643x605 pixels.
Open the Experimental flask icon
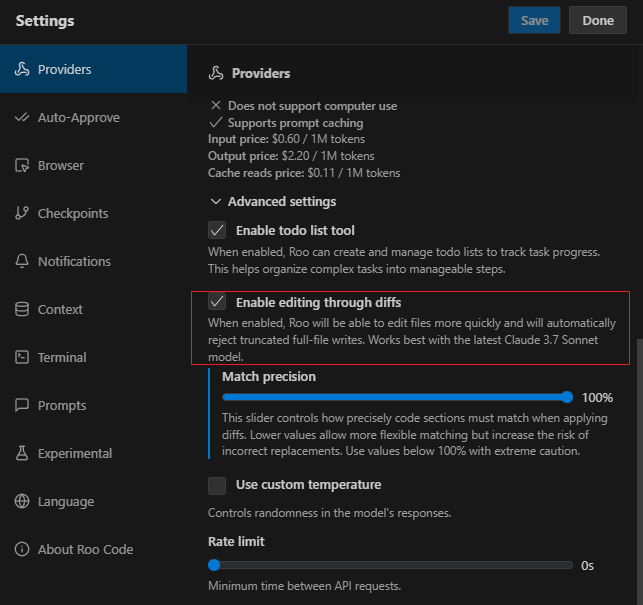[x=22, y=453]
